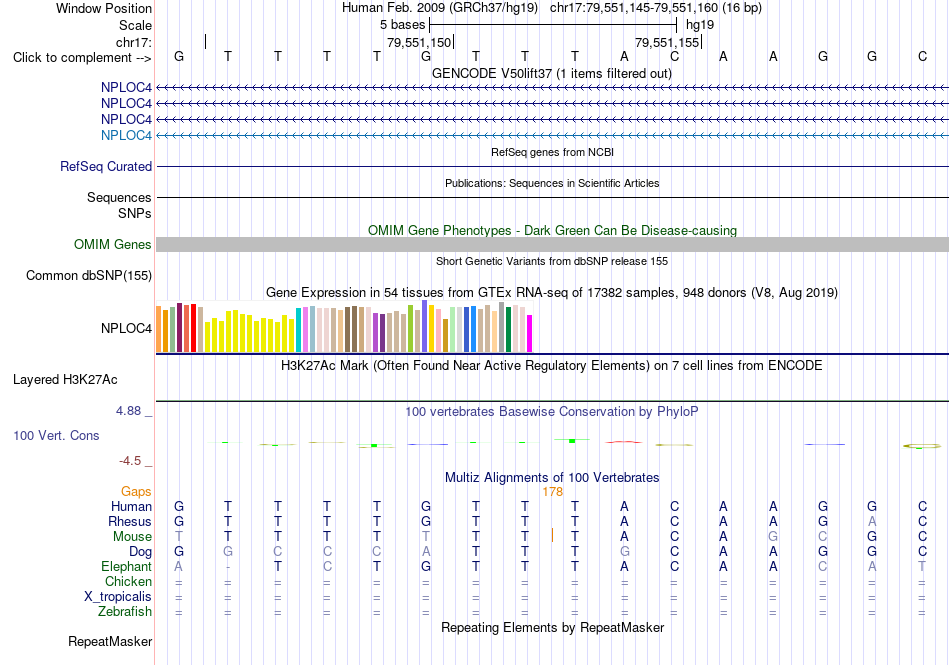Image resolution: width=950 pixels, height=665 pixels.
Task: Click 'RefSeq genes from NCBI' title
Action: coord(552,152)
